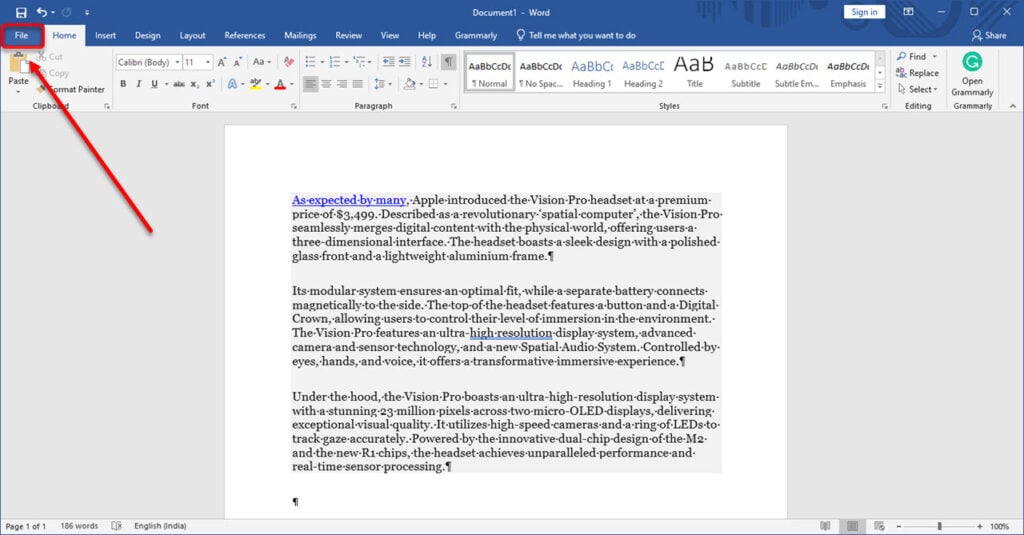Zoom out with the minus button
Viewport: 1024px width, 535px height.
[x=899, y=526]
